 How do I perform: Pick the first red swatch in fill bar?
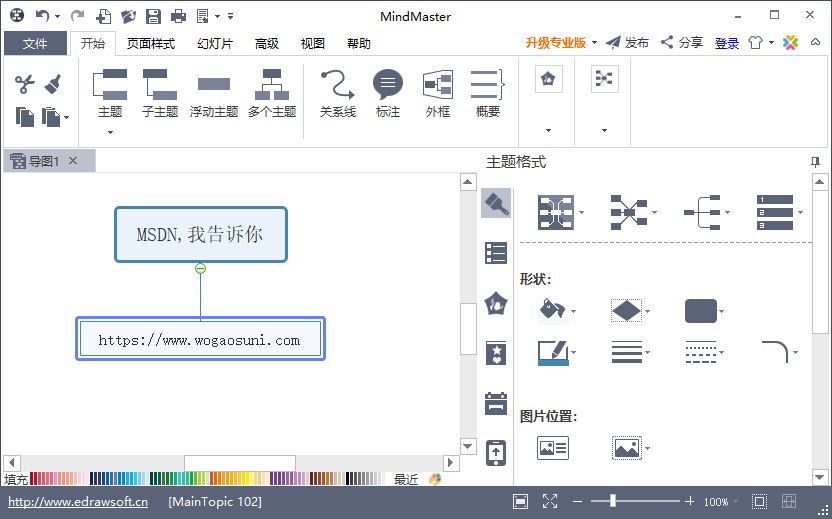point(32,479)
